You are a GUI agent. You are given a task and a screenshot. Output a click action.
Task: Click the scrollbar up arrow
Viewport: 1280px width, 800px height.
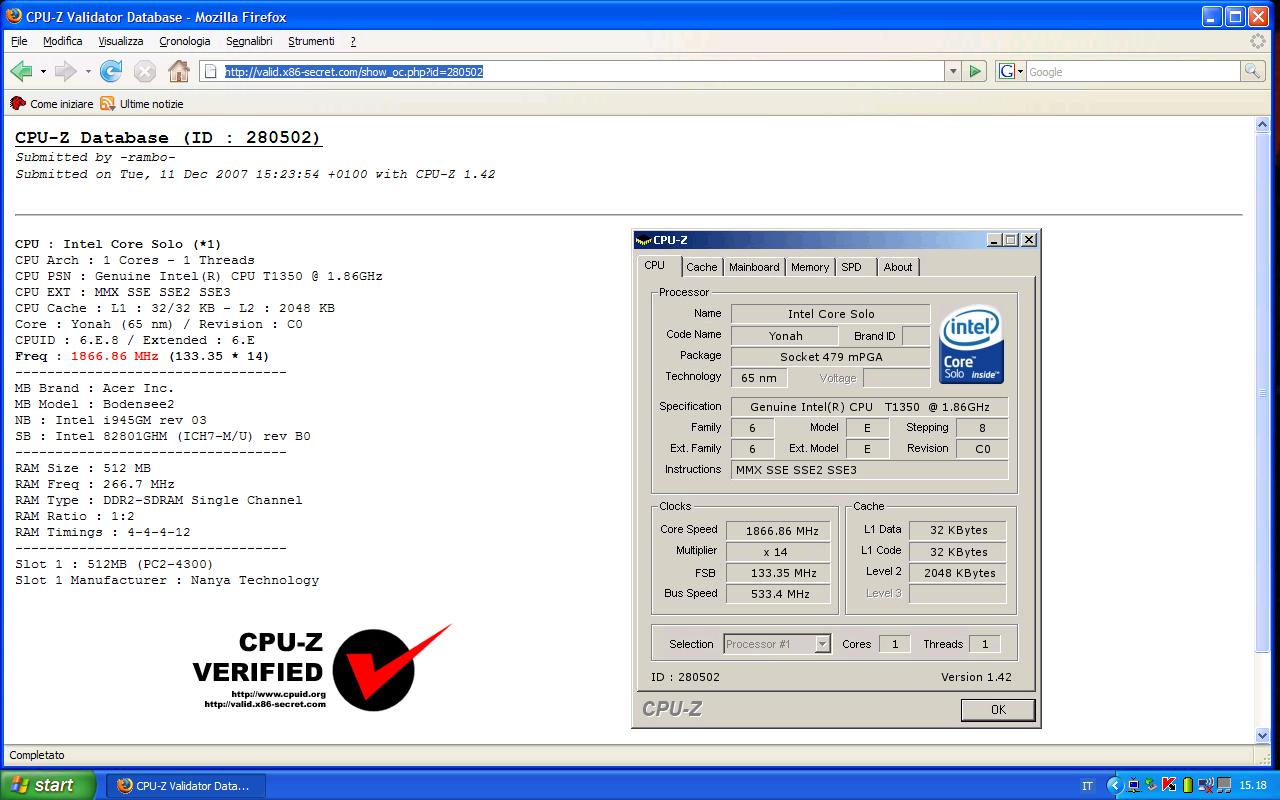[1263, 124]
